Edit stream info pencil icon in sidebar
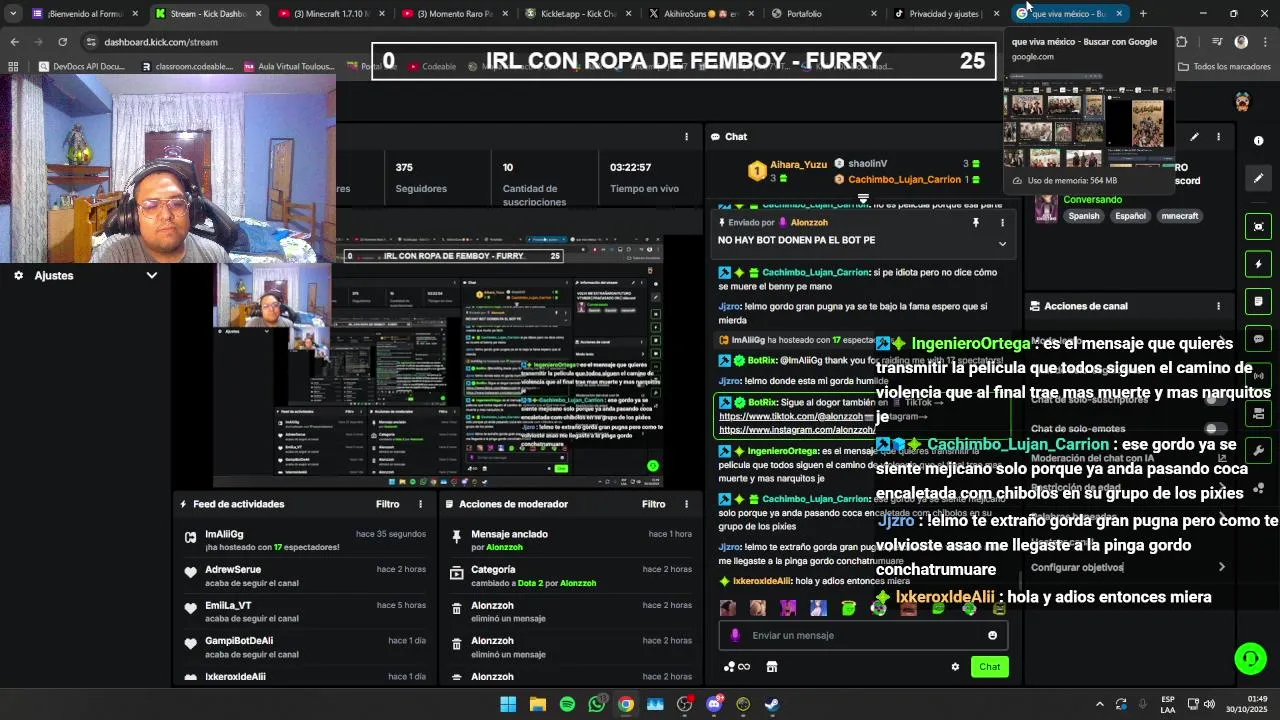Screen dimensions: 1280x720 click(x=1258, y=178)
